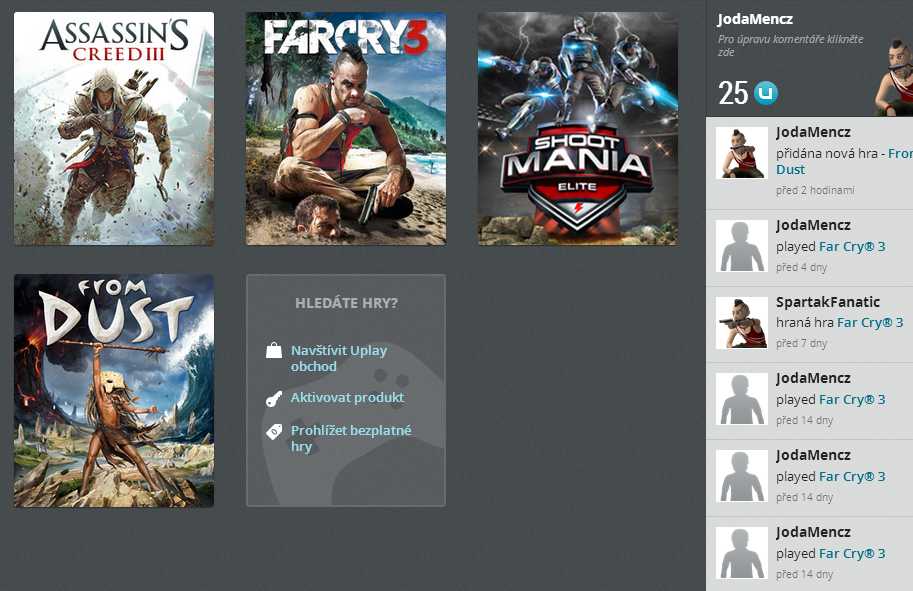Click the JodaMencz profile name at sidebar top
The image size is (913, 591).
755,19
